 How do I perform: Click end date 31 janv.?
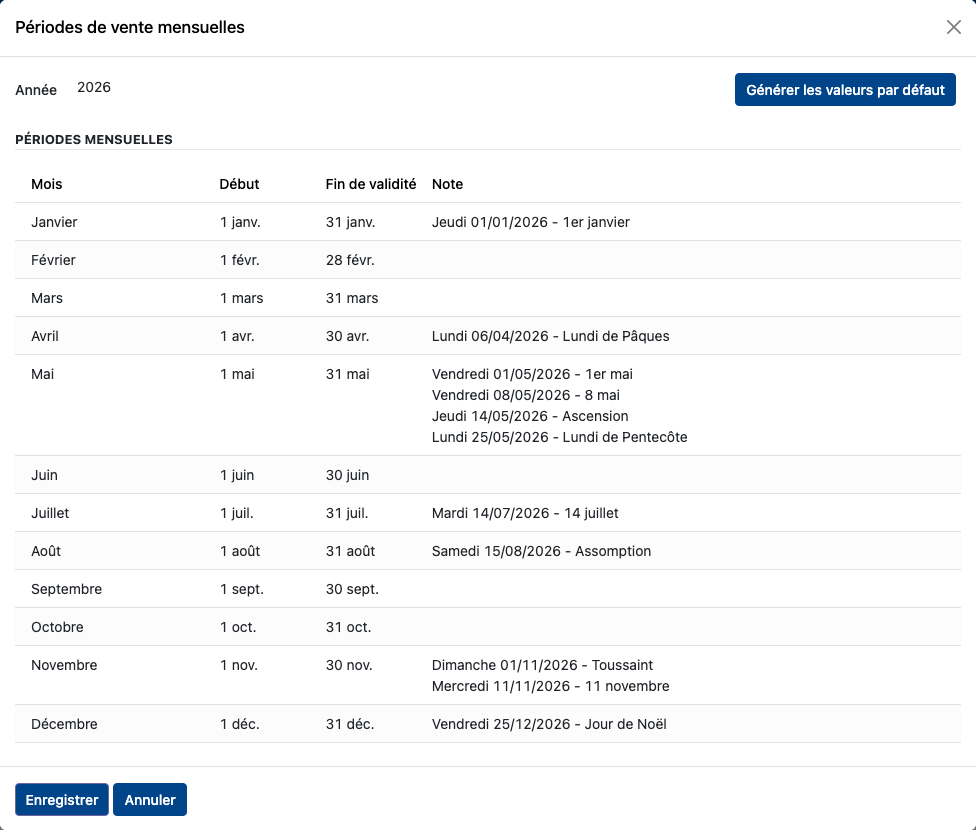[x=350, y=222]
